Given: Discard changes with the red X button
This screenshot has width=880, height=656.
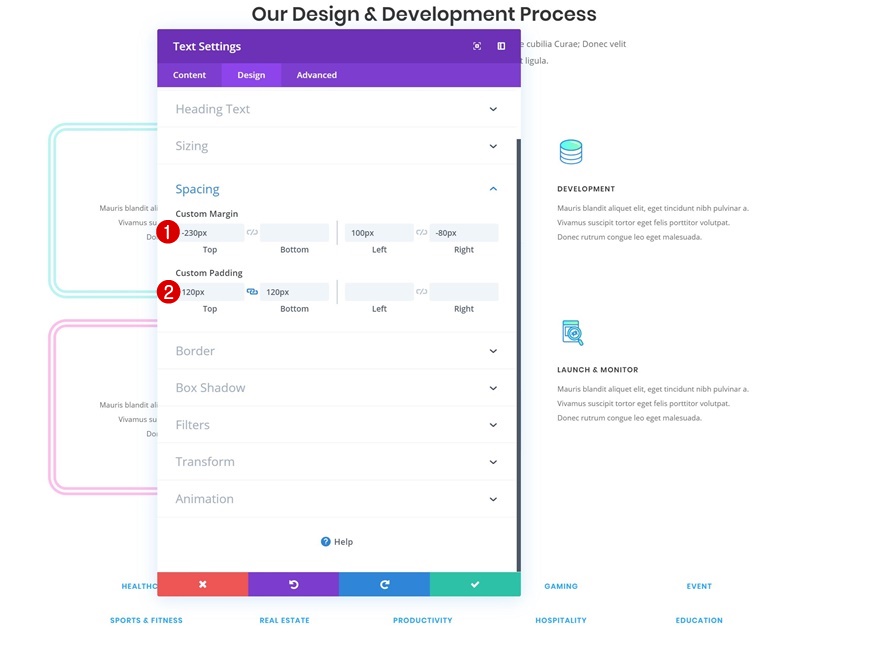Looking at the screenshot, I should coord(202,584).
